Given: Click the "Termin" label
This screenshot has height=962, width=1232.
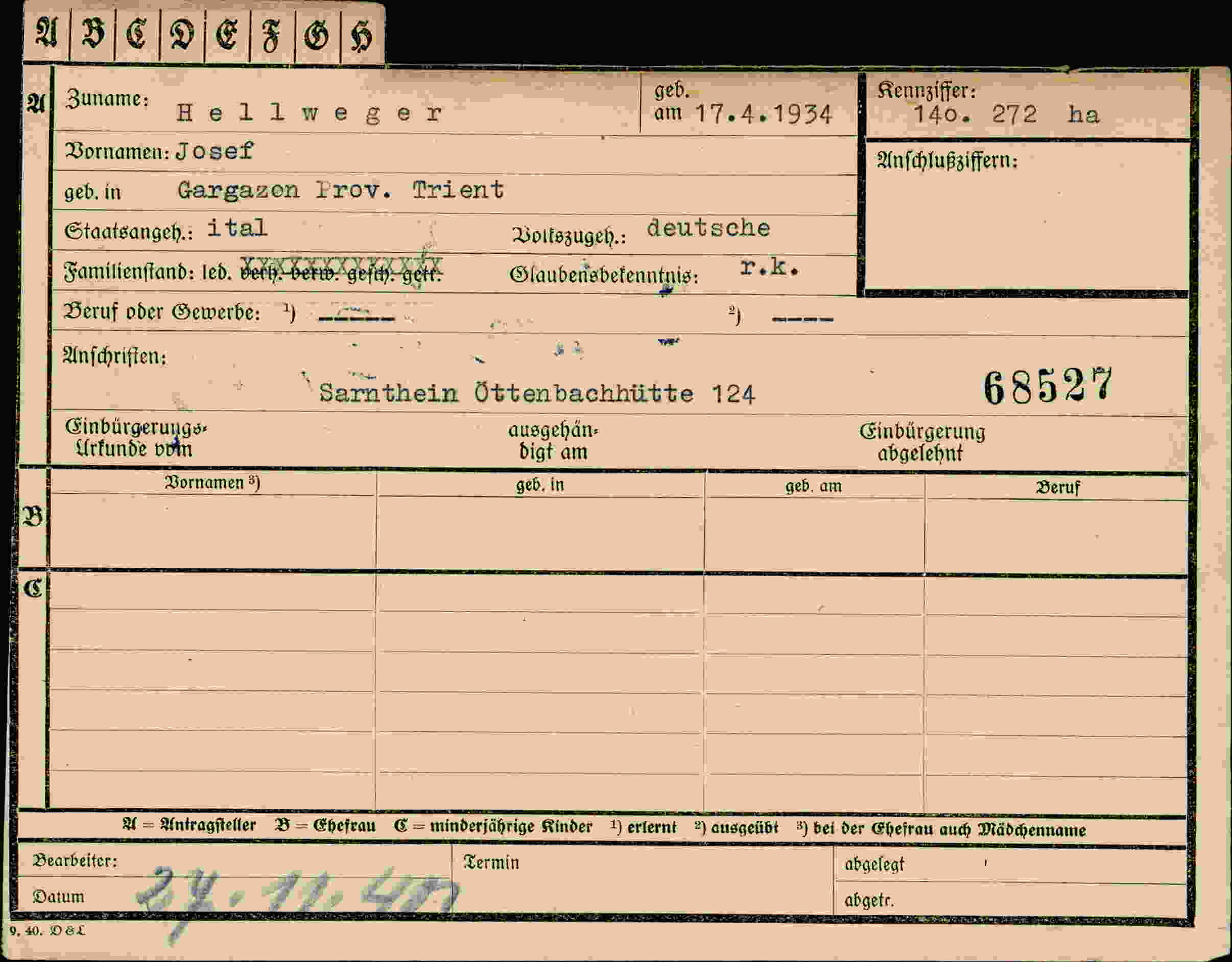Looking at the screenshot, I should (x=491, y=862).
